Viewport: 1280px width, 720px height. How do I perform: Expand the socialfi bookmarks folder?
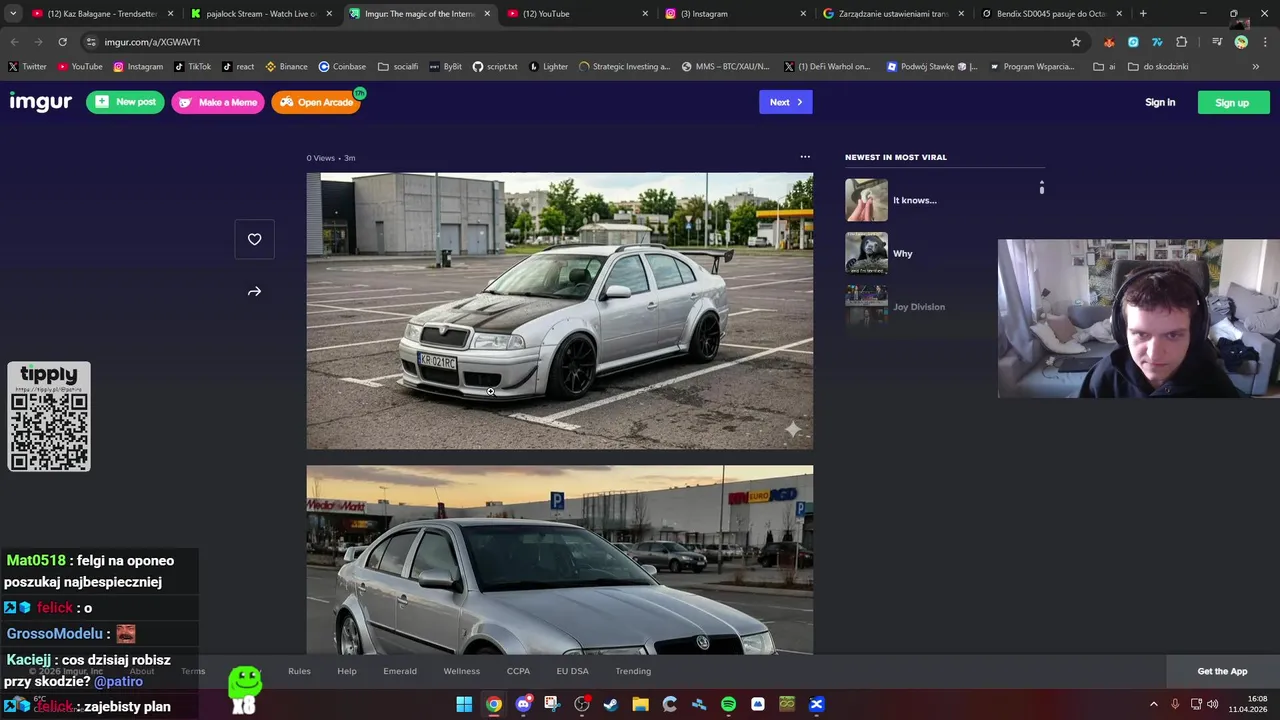click(398, 67)
